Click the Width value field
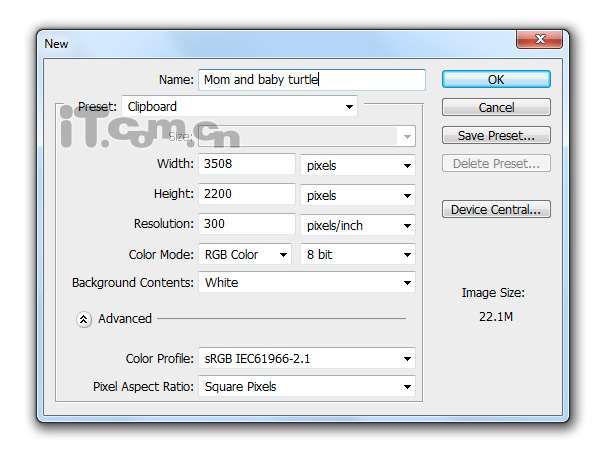600x450 pixels. click(x=246, y=165)
